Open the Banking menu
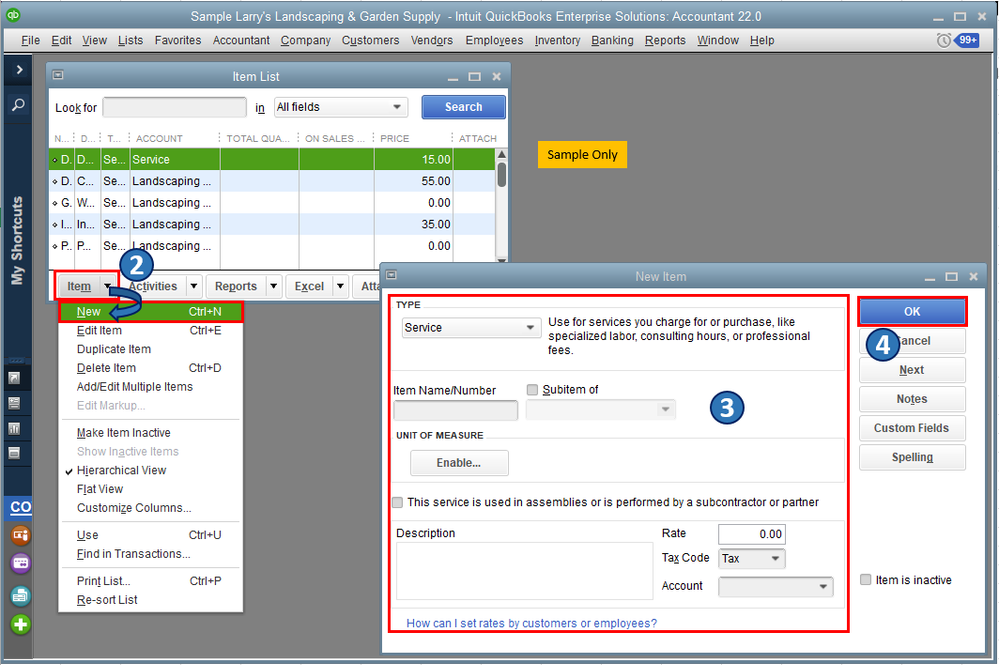The height and width of the screenshot is (665, 999). tap(612, 40)
